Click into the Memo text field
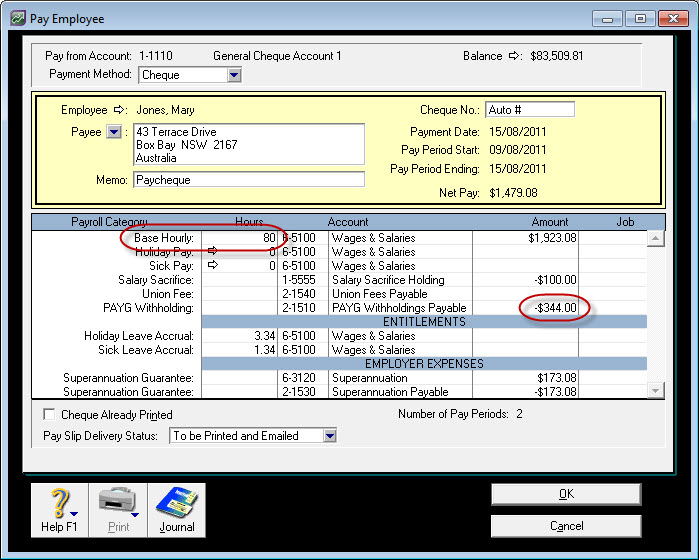The width and height of the screenshot is (699, 560). click(249, 180)
